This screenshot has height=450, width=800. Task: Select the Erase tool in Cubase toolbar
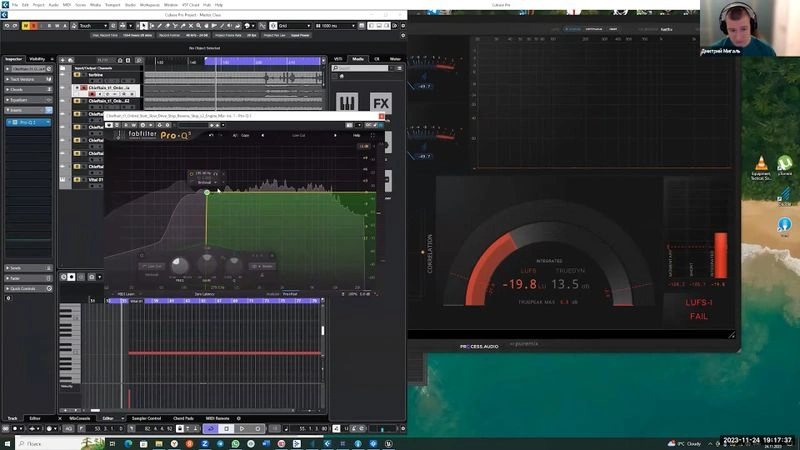click(167, 26)
